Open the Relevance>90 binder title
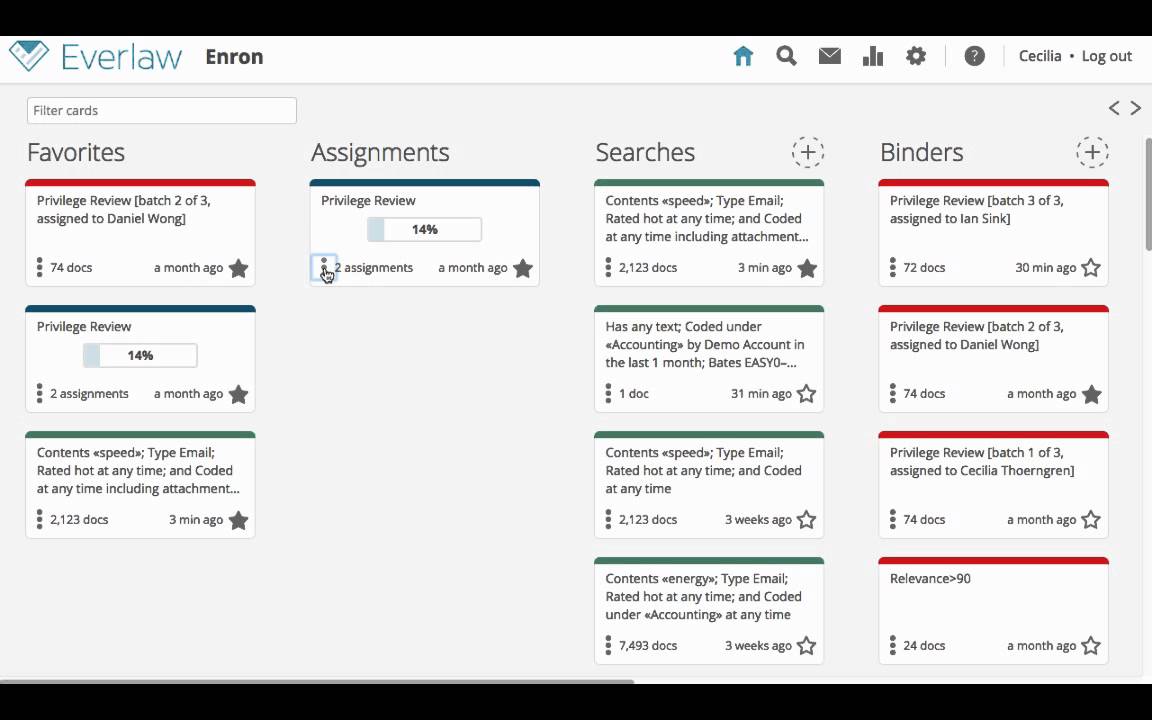 (930, 578)
